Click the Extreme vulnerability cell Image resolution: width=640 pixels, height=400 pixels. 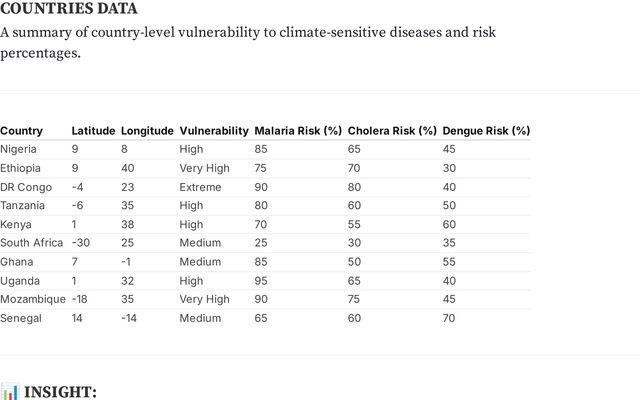[200, 187]
